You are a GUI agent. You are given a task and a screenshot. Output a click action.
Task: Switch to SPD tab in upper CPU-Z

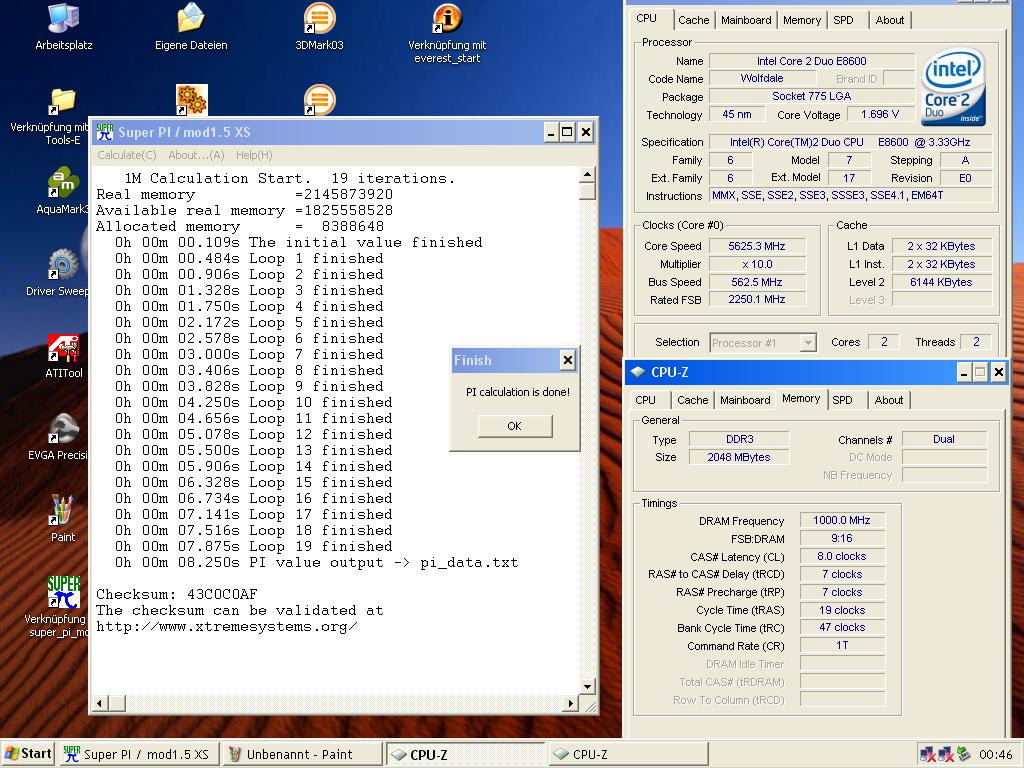click(x=844, y=20)
